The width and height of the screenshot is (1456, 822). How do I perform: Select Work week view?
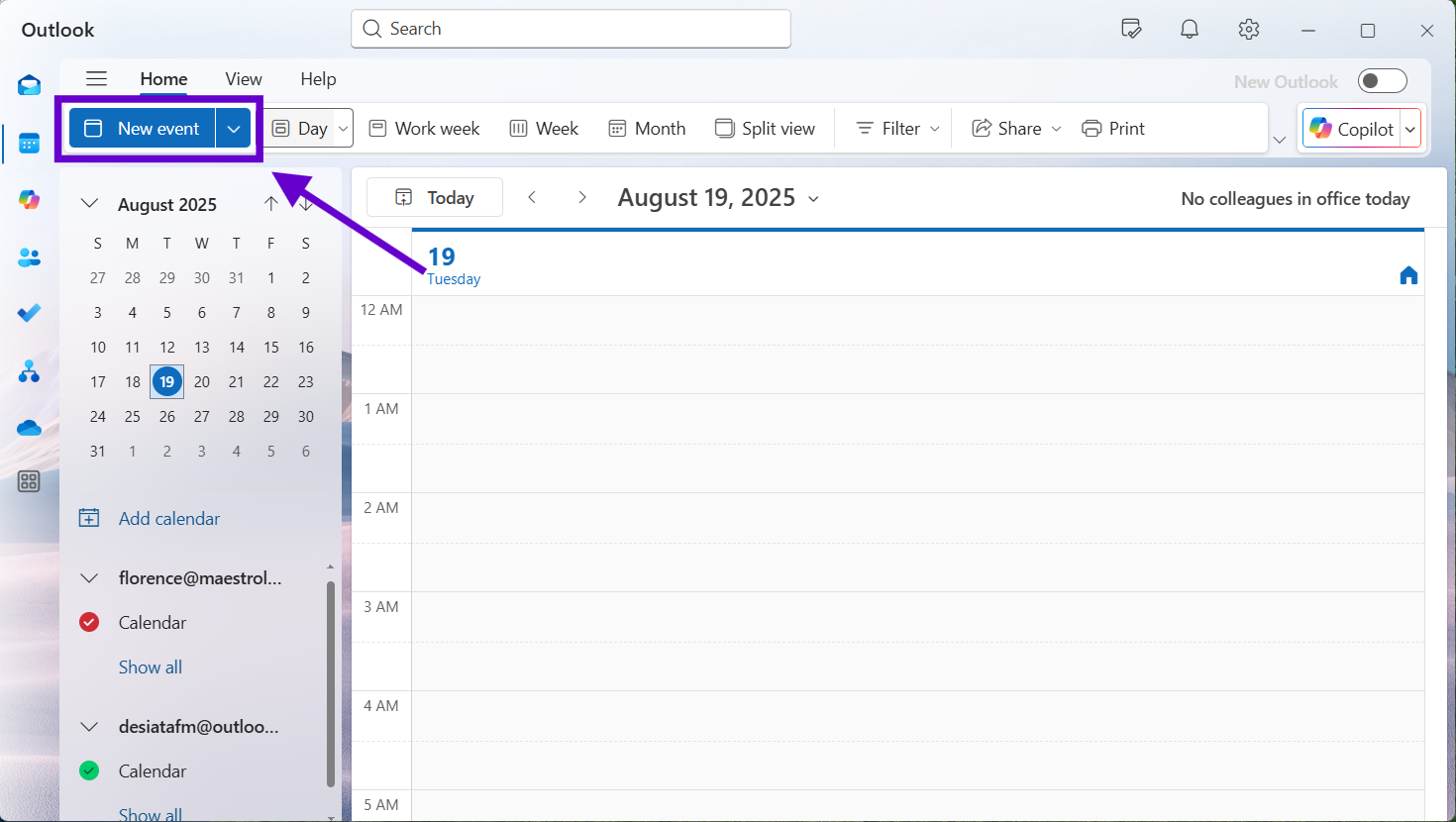(x=424, y=128)
